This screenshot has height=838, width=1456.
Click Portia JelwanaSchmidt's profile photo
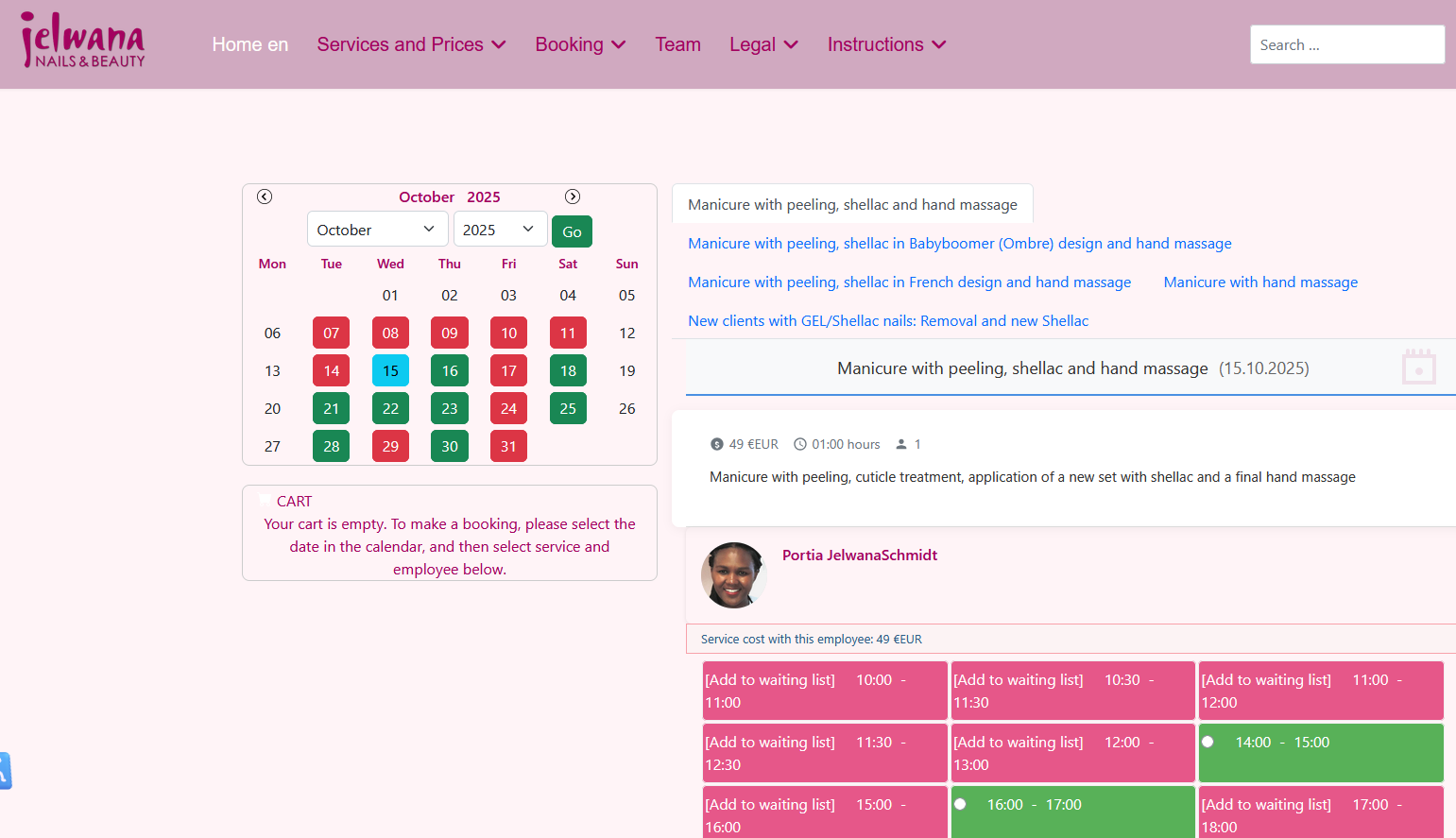[733, 574]
